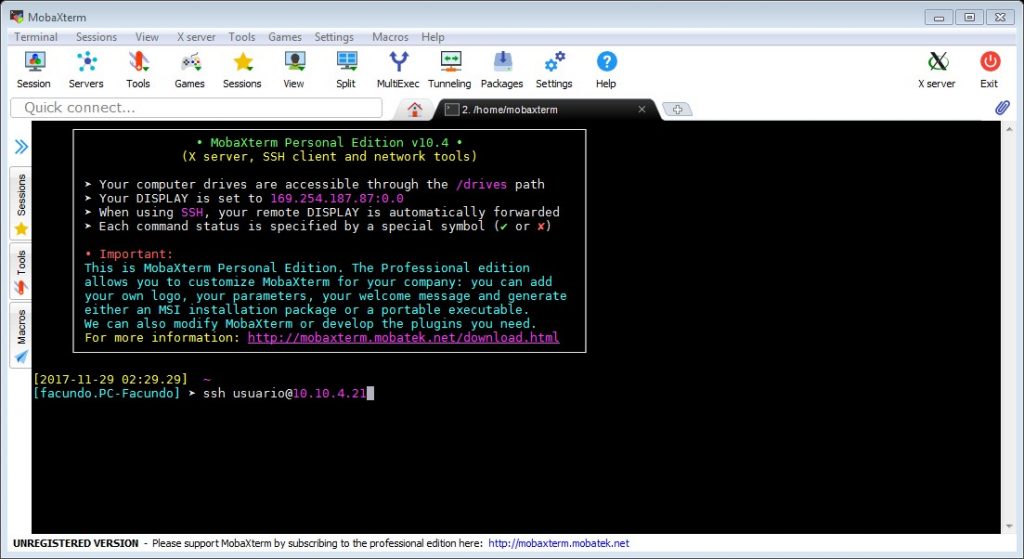Go to the home tab icon
The width and height of the screenshot is (1024, 559).
point(415,109)
